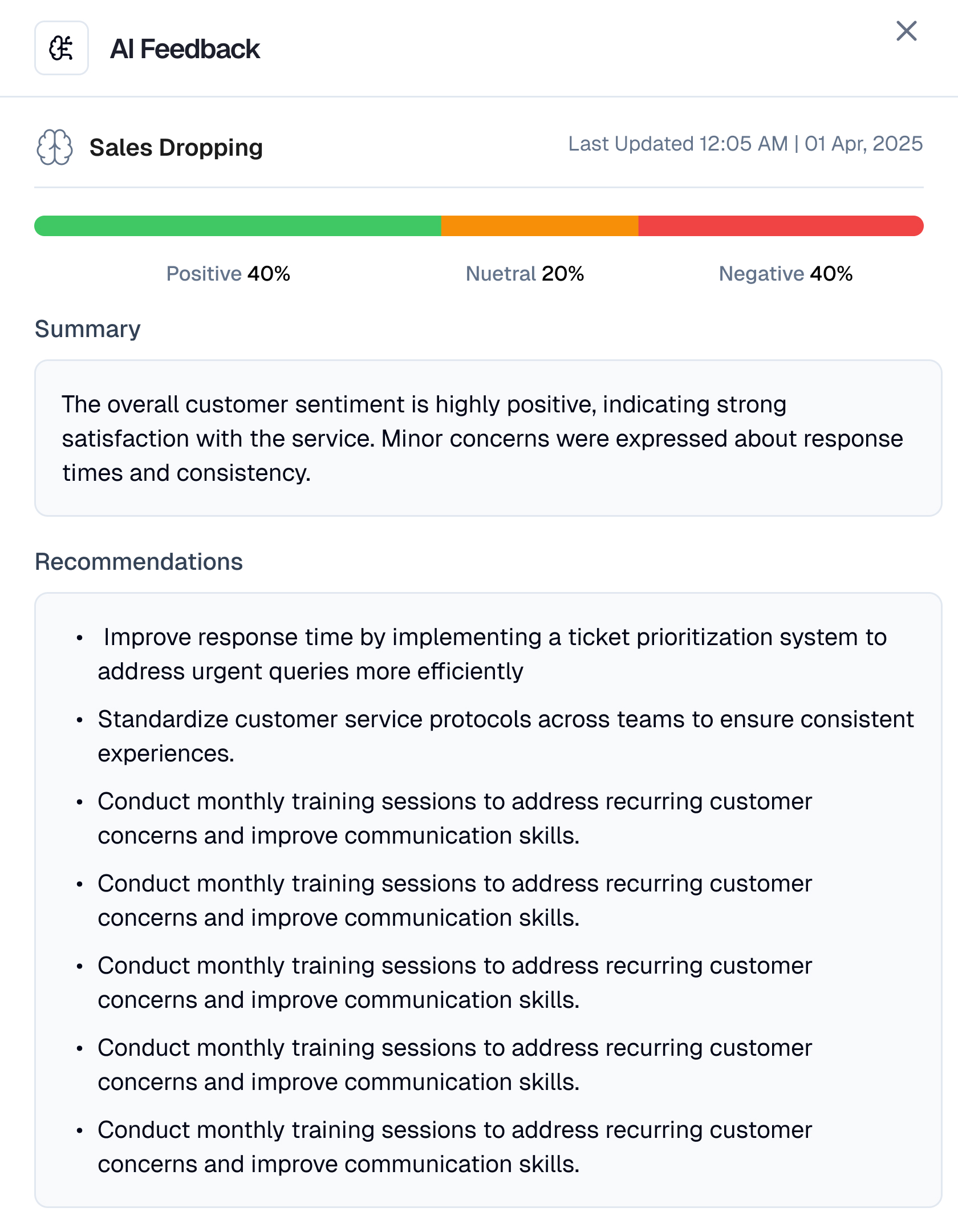Click the green positive sentiment bar segment
The image size is (958, 1232).
[237, 226]
